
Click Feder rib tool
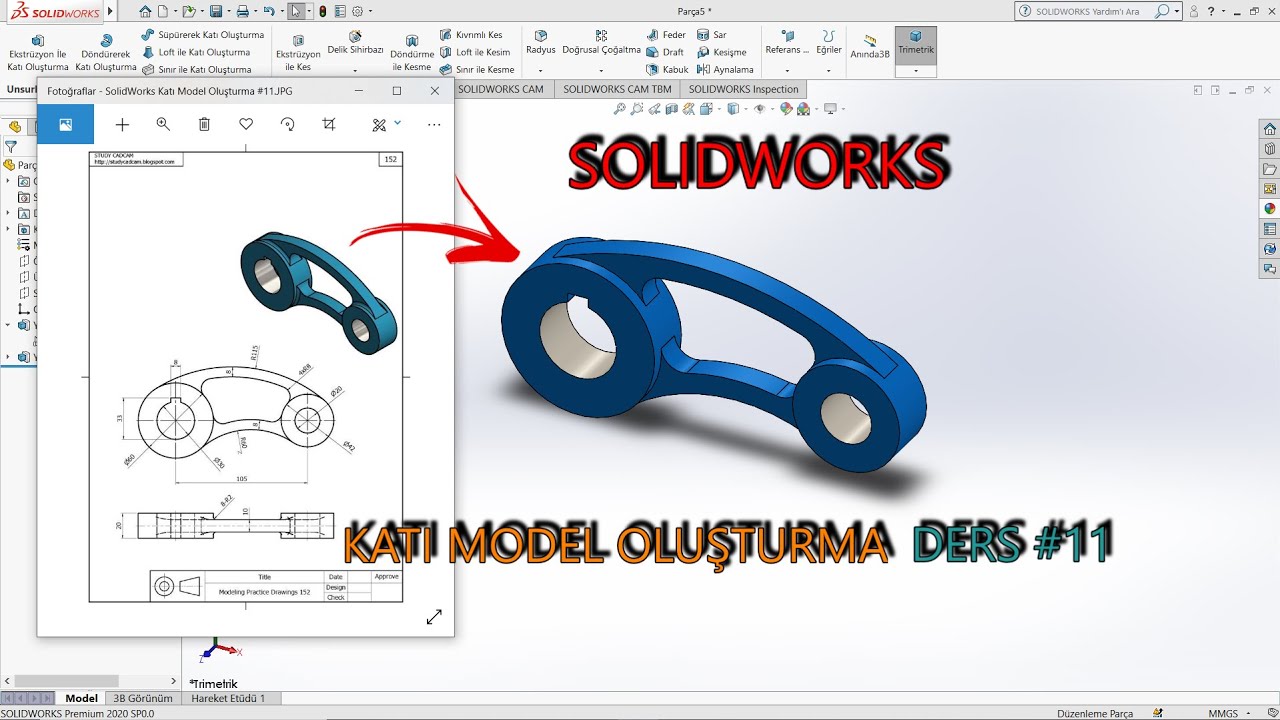667,34
